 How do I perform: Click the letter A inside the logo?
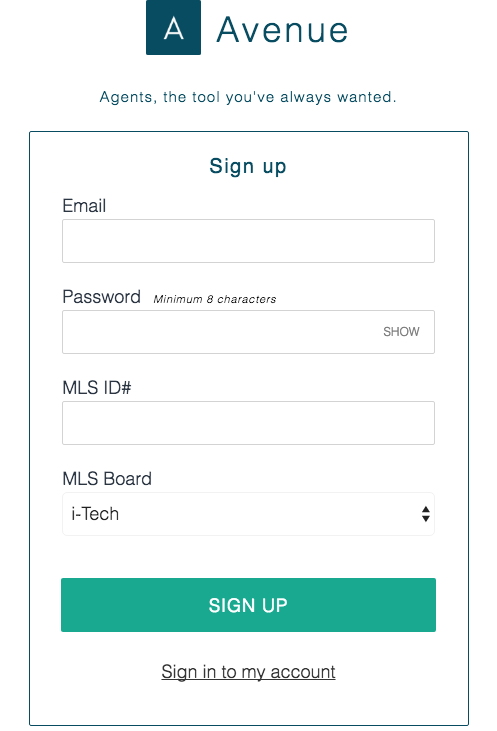(x=173, y=28)
